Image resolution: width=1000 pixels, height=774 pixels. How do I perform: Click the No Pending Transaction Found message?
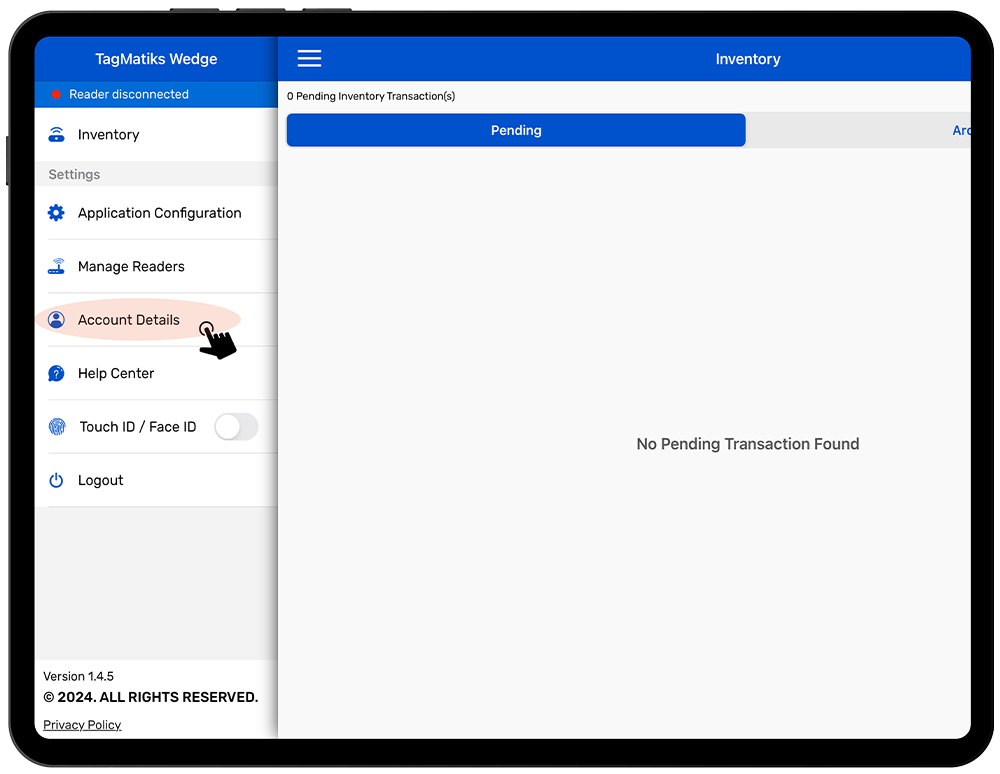click(747, 444)
